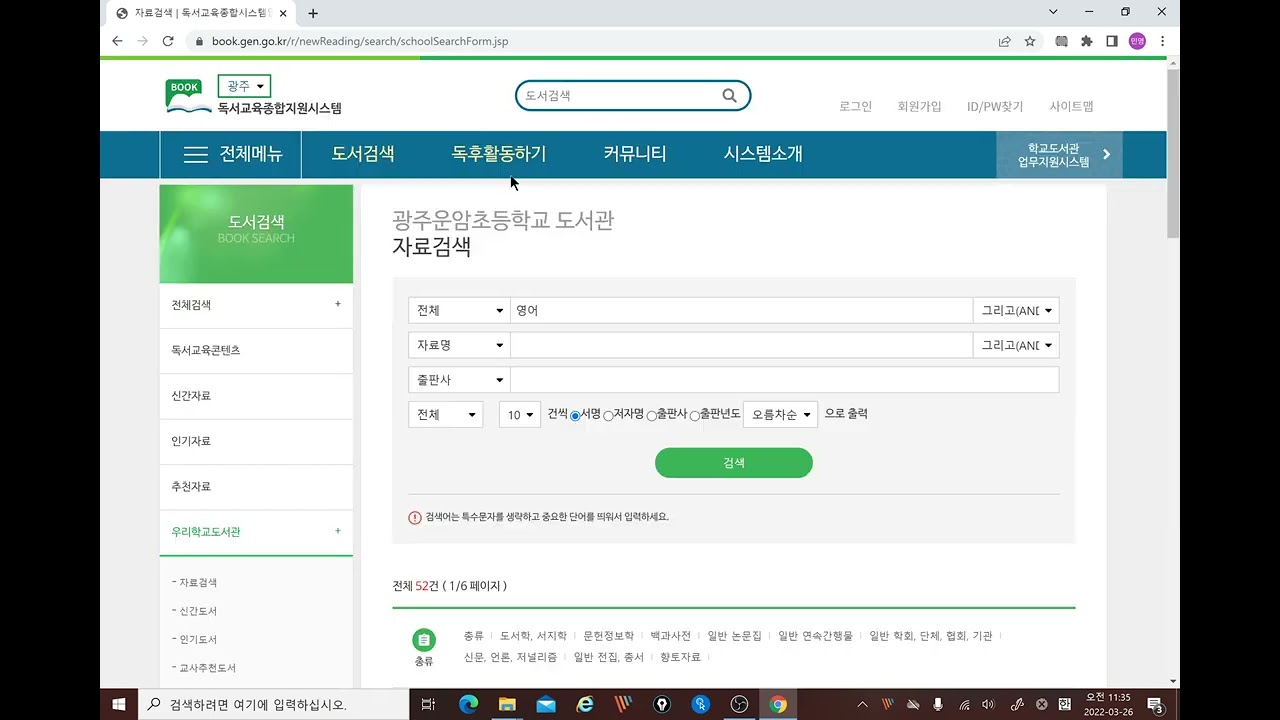The width and height of the screenshot is (1280, 720).
Task: Open 출판사 search field dropdown
Action: pyautogui.click(x=459, y=380)
